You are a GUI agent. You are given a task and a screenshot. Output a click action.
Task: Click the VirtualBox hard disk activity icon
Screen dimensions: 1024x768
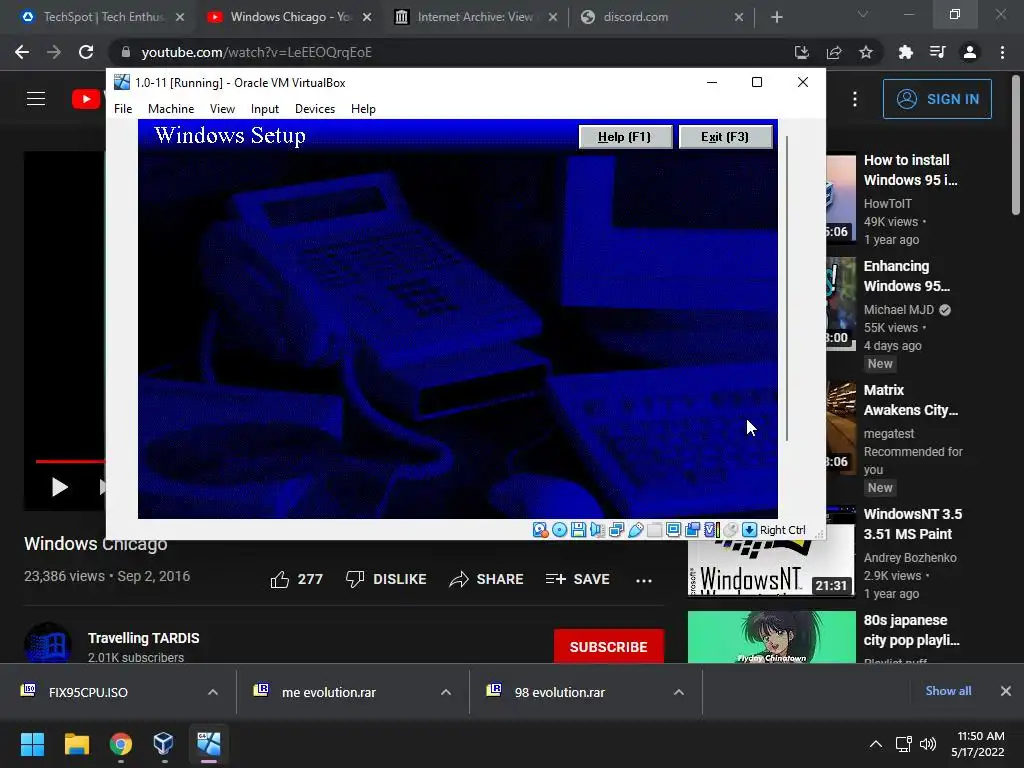coord(540,530)
